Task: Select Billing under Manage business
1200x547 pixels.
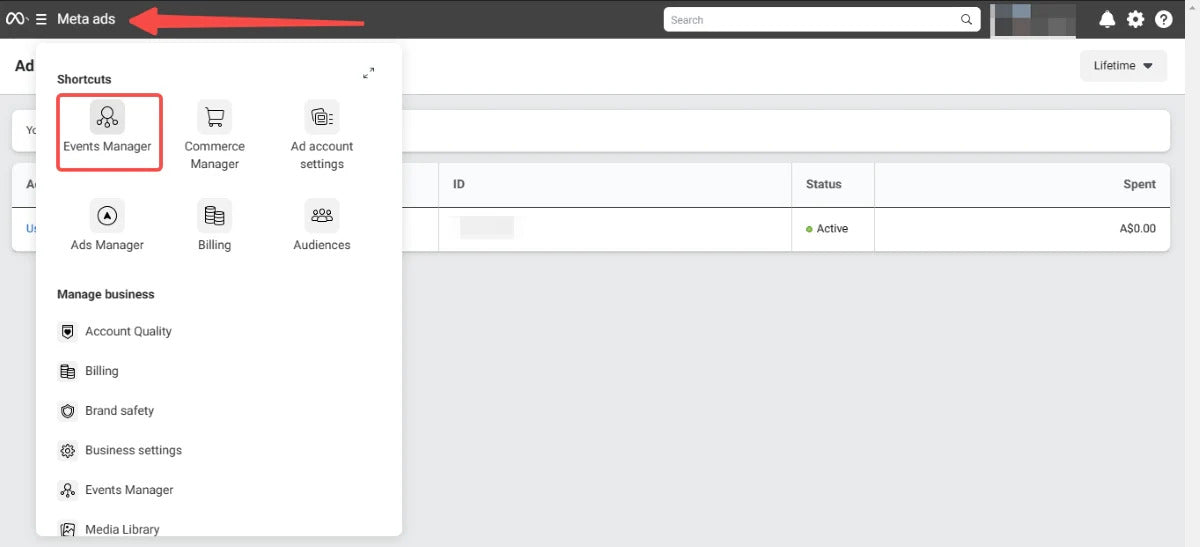Action: (x=102, y=371)
